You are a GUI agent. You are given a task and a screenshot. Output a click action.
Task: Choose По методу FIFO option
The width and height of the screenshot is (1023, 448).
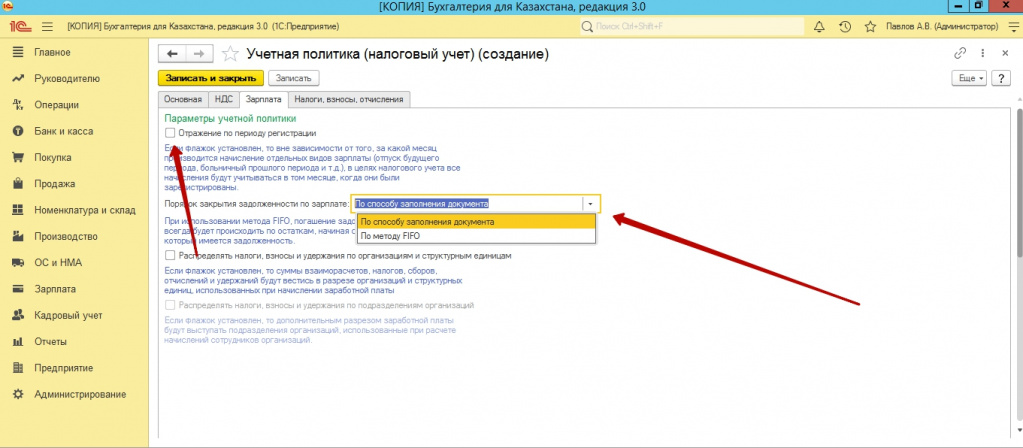pos(476,236)
